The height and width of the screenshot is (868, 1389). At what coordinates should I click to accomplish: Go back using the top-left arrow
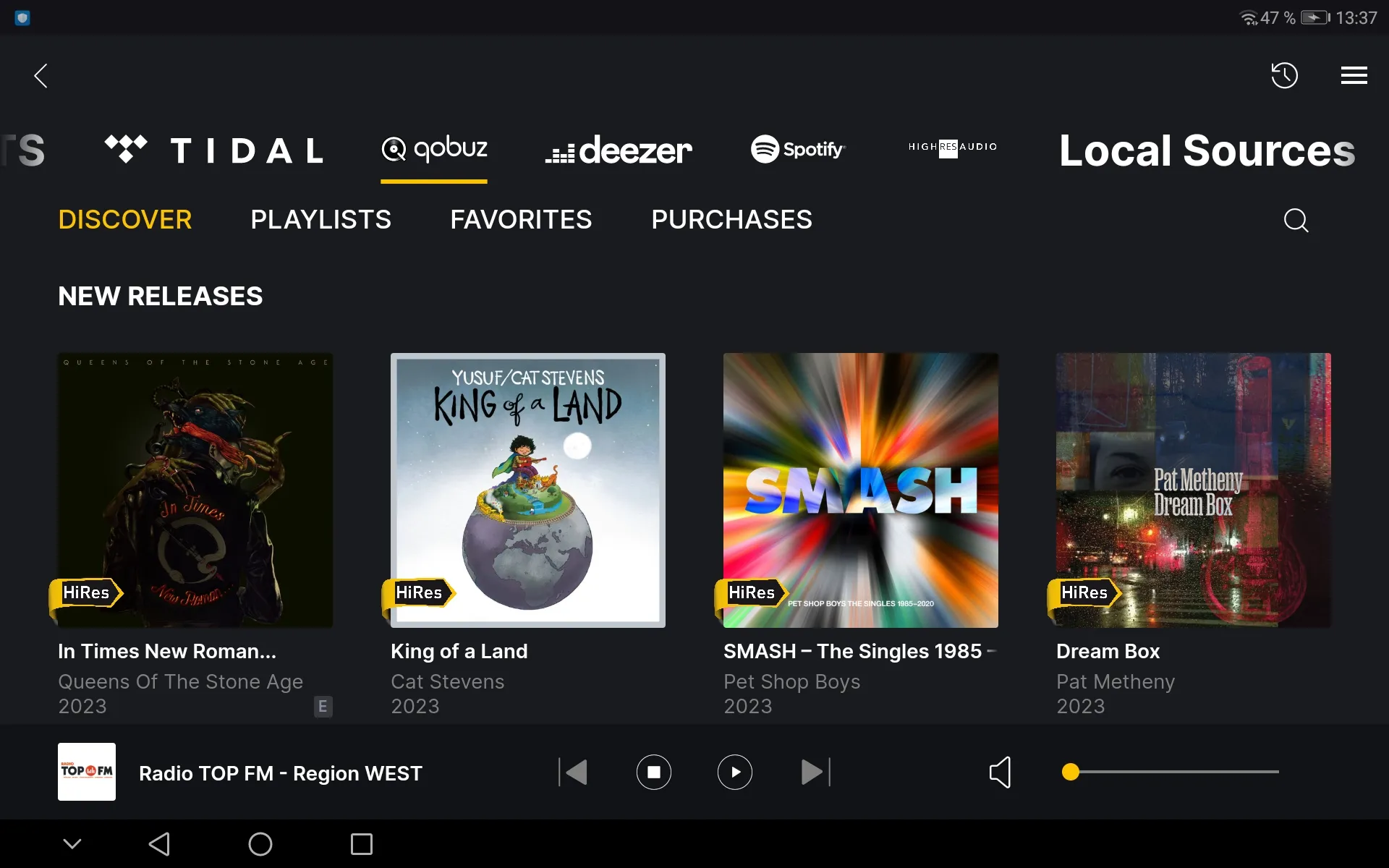click(41, 75)
